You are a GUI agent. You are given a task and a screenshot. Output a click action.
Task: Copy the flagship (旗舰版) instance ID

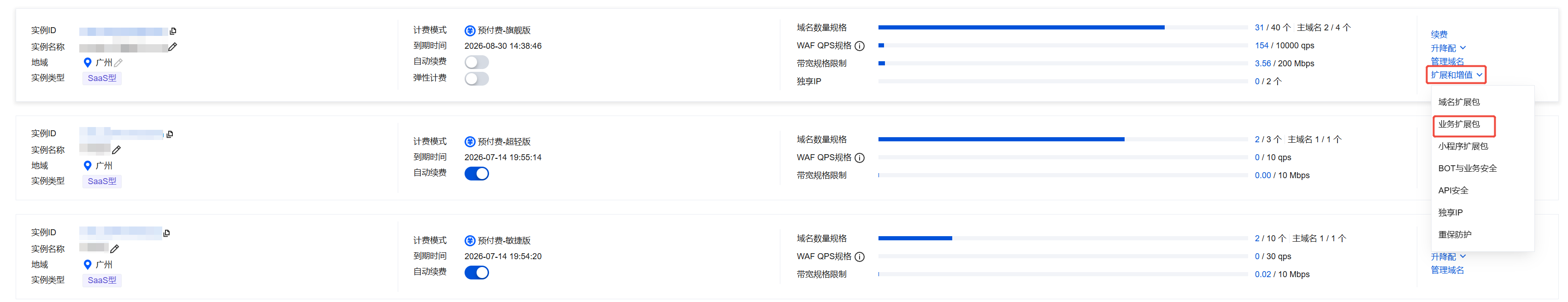click(173, 31)
